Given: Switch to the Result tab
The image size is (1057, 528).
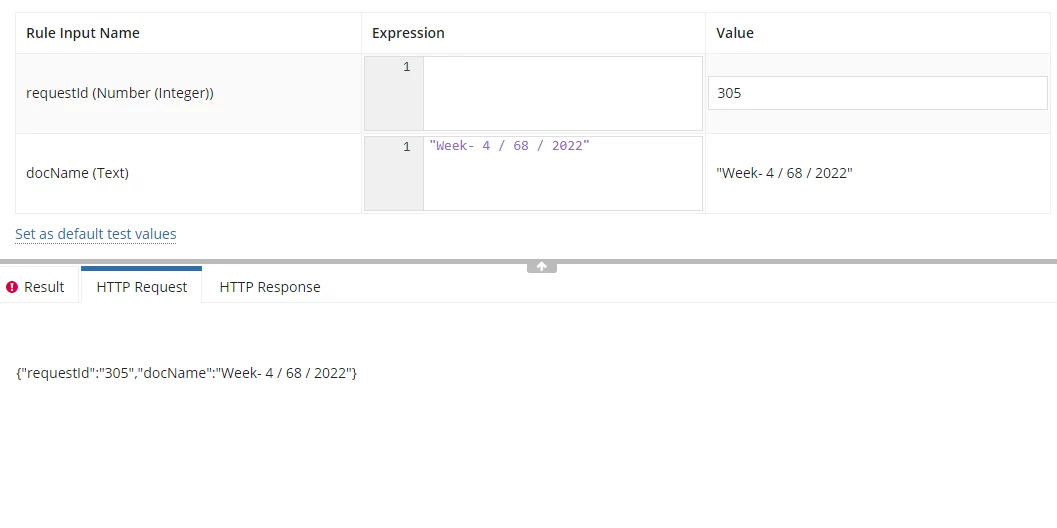Looking at the screenshot, I should [x=35, y=287].
